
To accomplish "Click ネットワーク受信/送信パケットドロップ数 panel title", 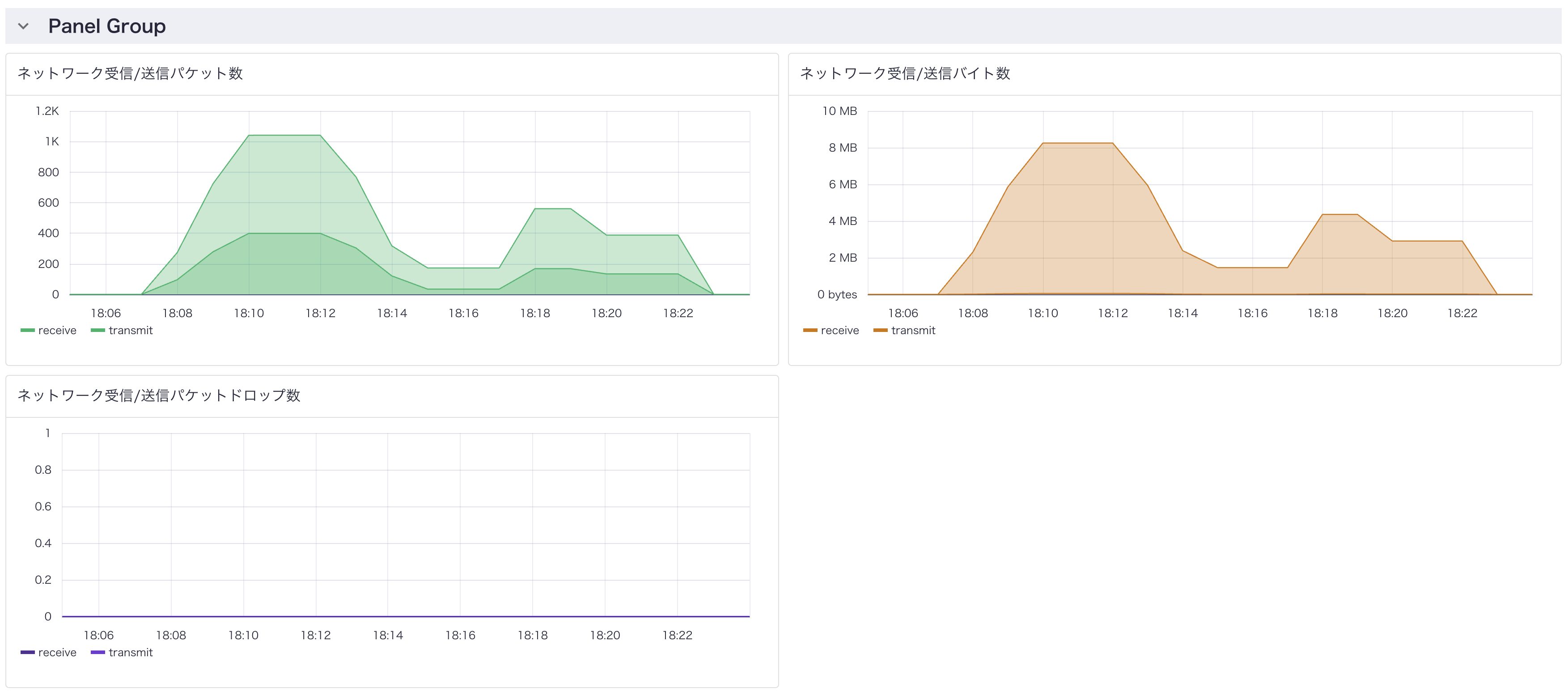I will point(158,395).
